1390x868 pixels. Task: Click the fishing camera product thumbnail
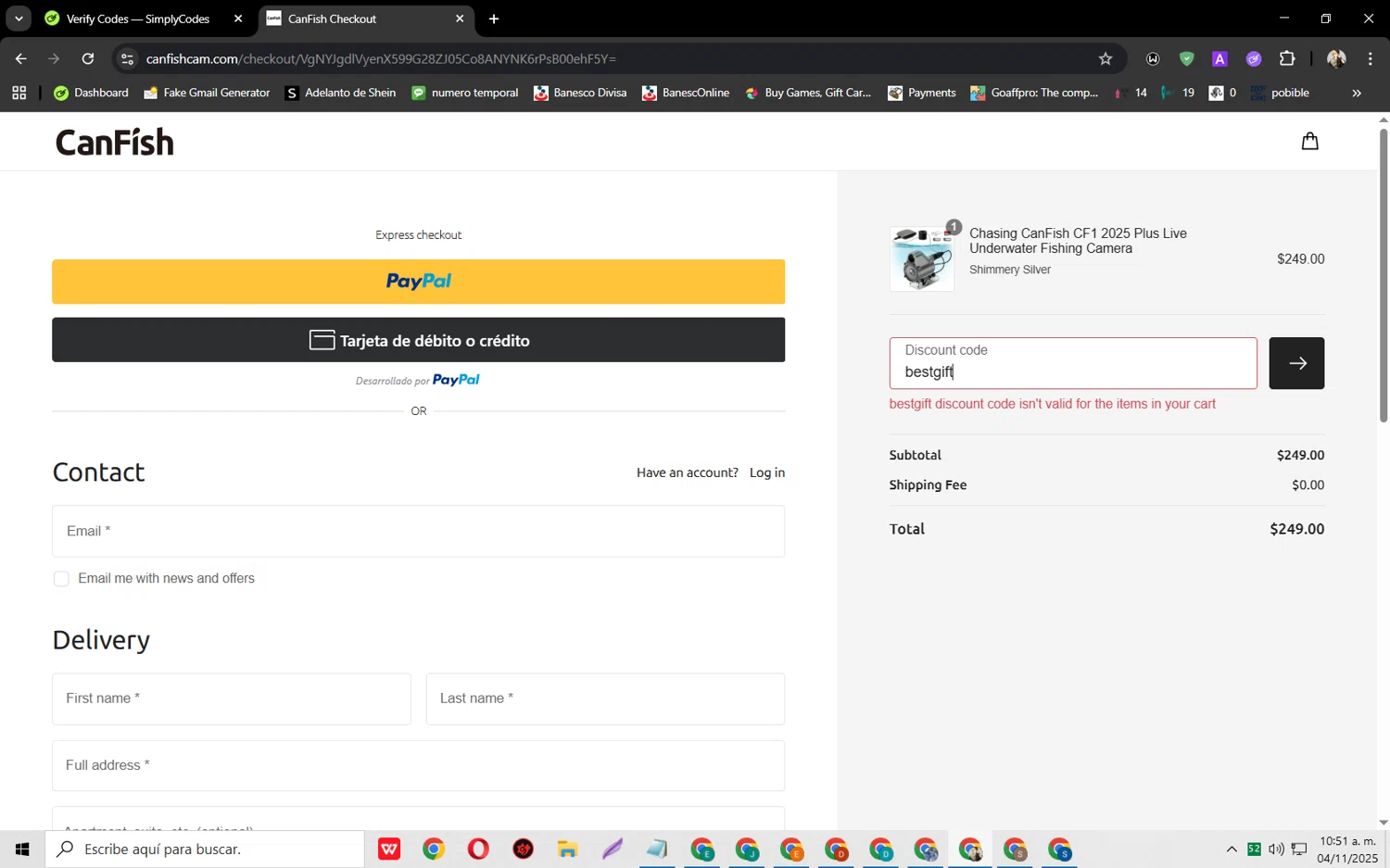pos(922,259)
